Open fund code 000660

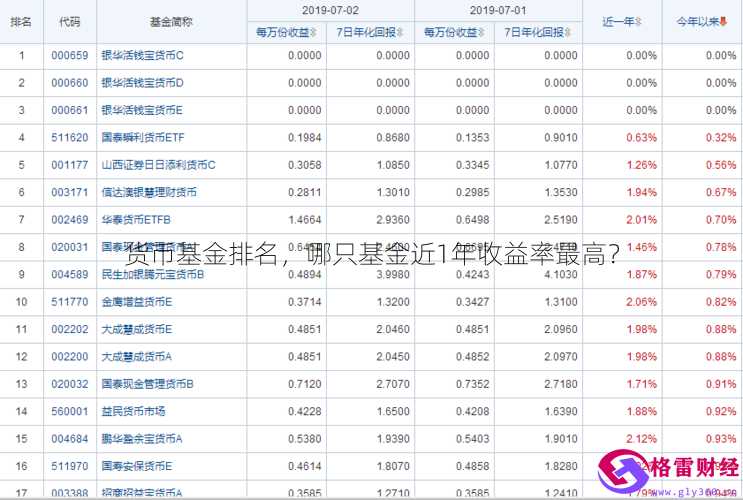pyautogui.click(x=70, y=83)
